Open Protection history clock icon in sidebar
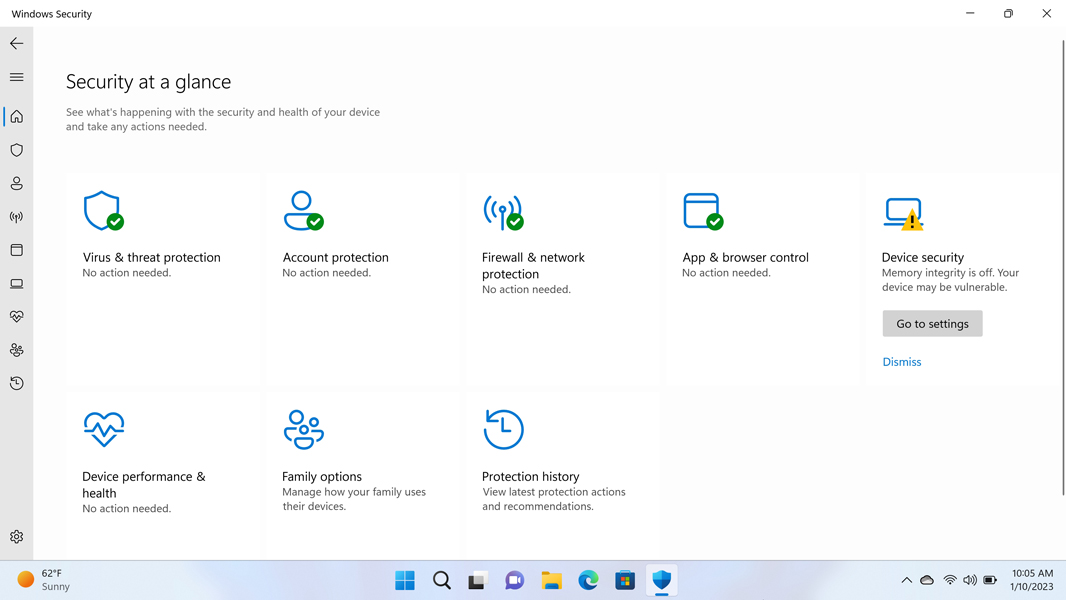This screenshot has width=1066, height=600. click(16, 383)
